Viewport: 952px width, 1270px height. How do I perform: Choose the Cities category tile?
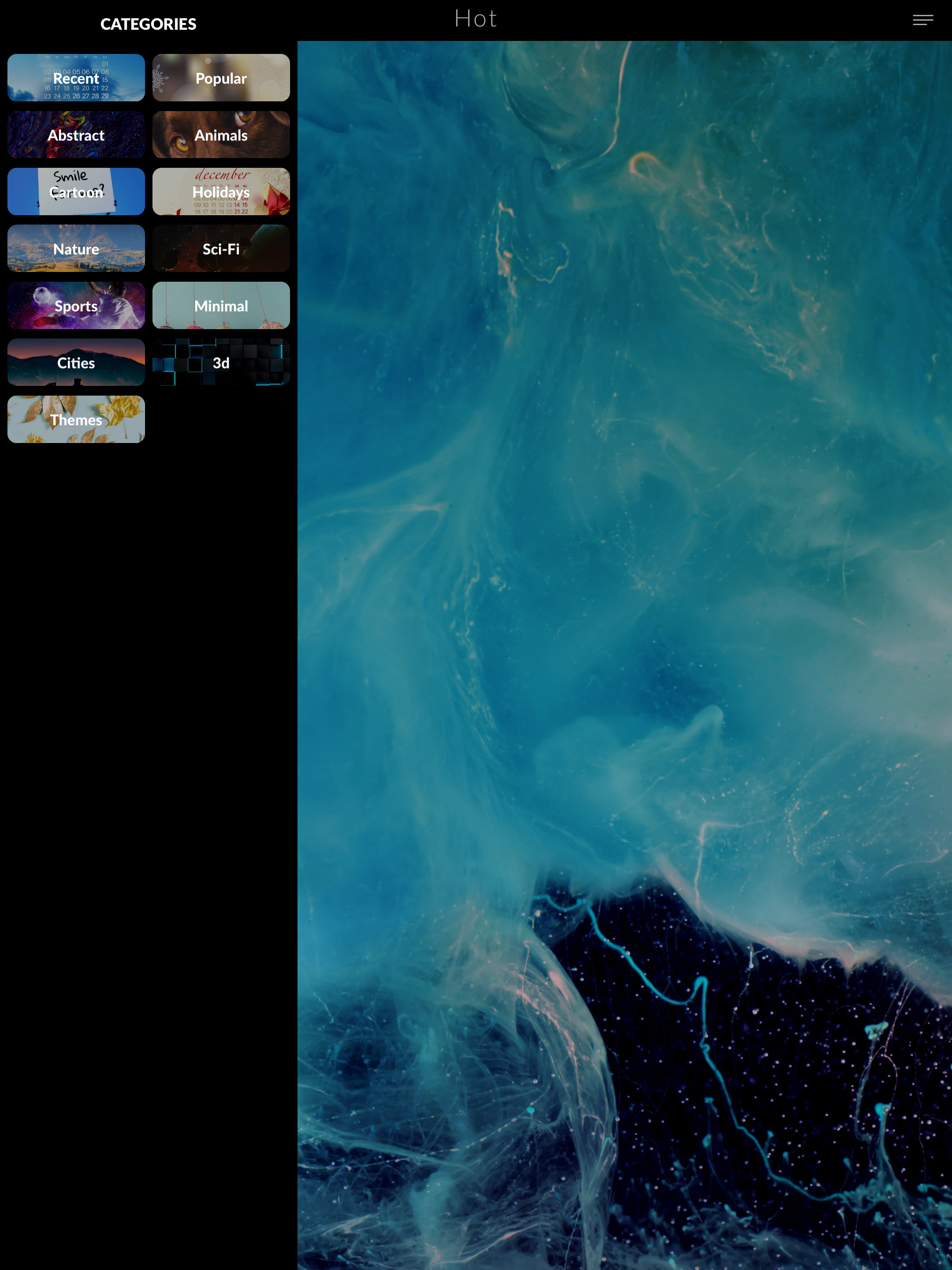click(76, 362)
